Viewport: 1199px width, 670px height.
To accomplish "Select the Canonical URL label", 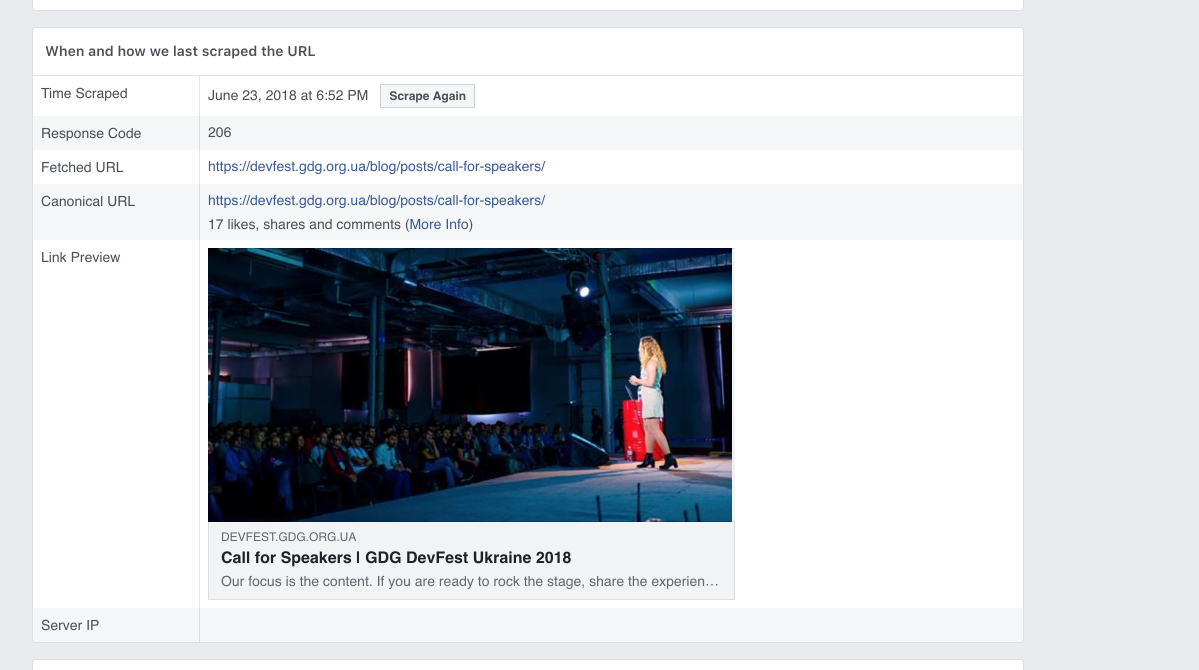I will [x=88, y=201].
